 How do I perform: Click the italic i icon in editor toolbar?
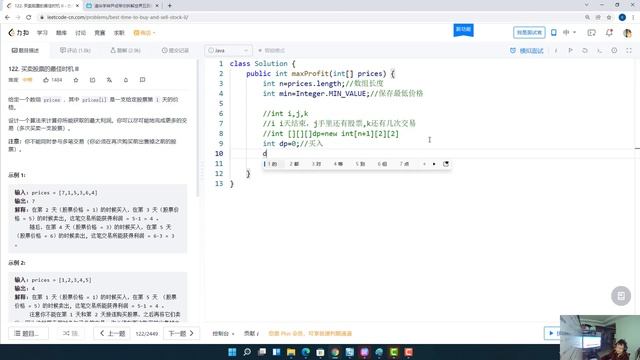tap(556, 51)
